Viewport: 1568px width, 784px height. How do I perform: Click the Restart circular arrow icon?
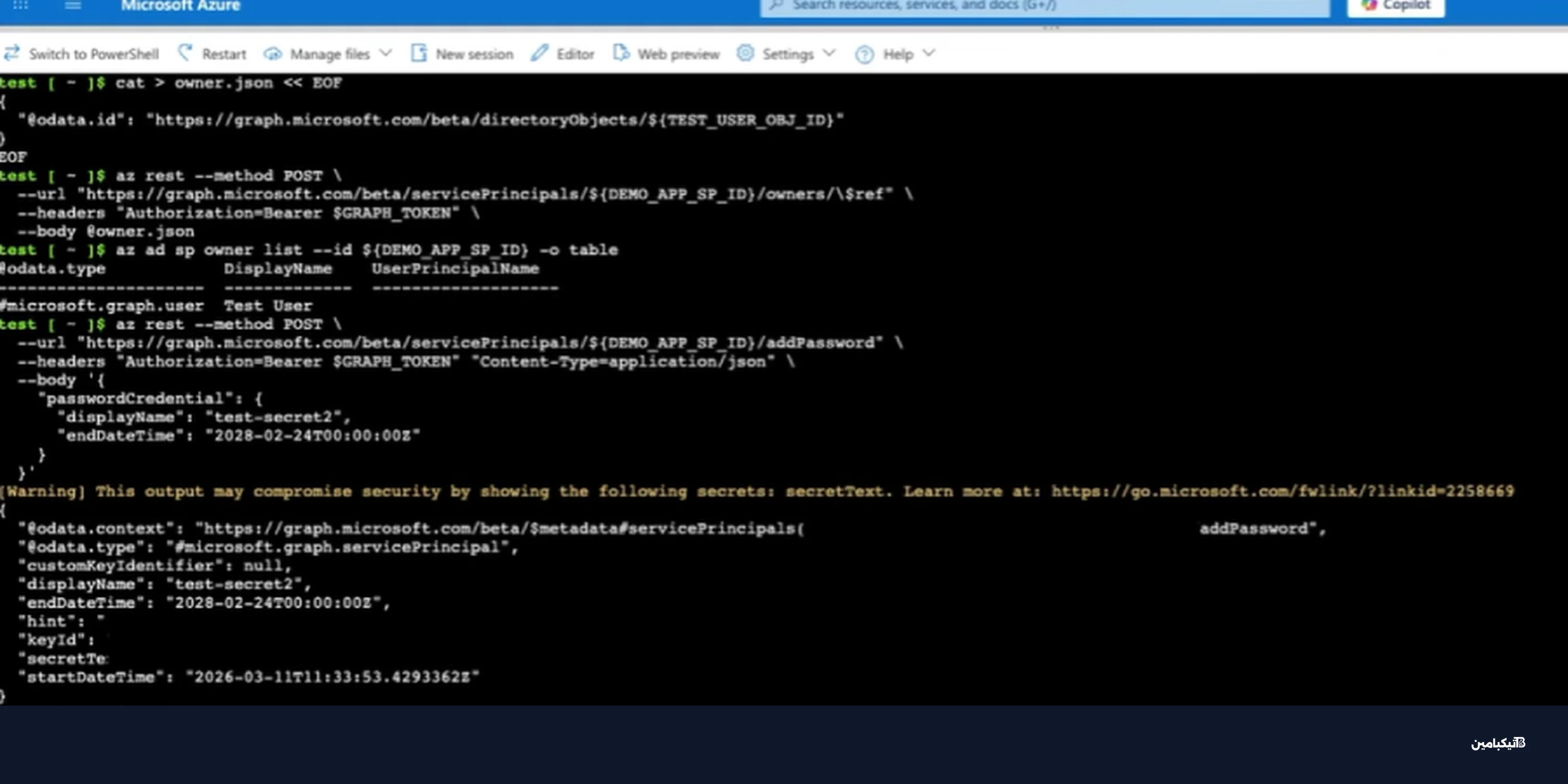[x=185, y=53]
